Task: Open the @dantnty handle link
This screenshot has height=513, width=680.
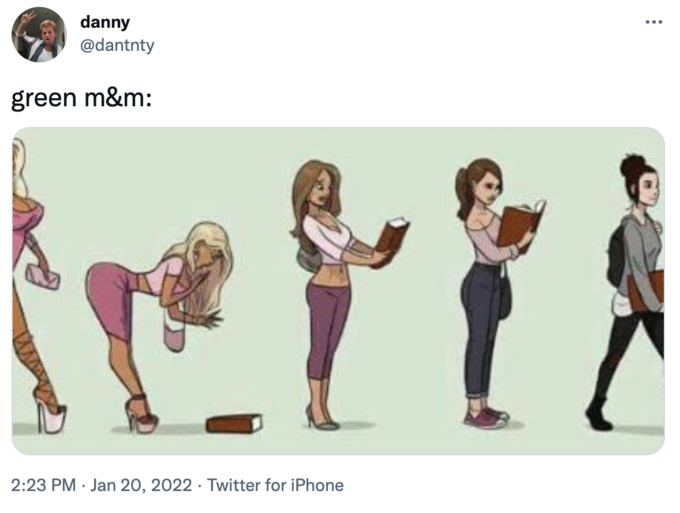Action: 117,45
